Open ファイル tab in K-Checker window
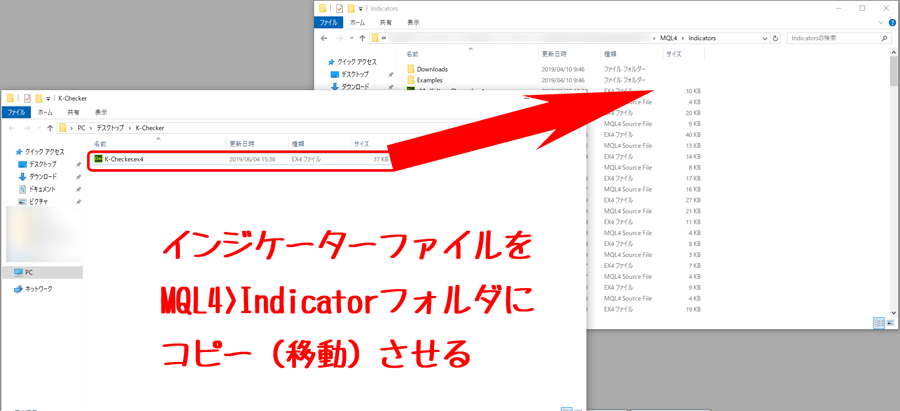The width and height of the screenshot is (900, 411). (x=16, y=113)
